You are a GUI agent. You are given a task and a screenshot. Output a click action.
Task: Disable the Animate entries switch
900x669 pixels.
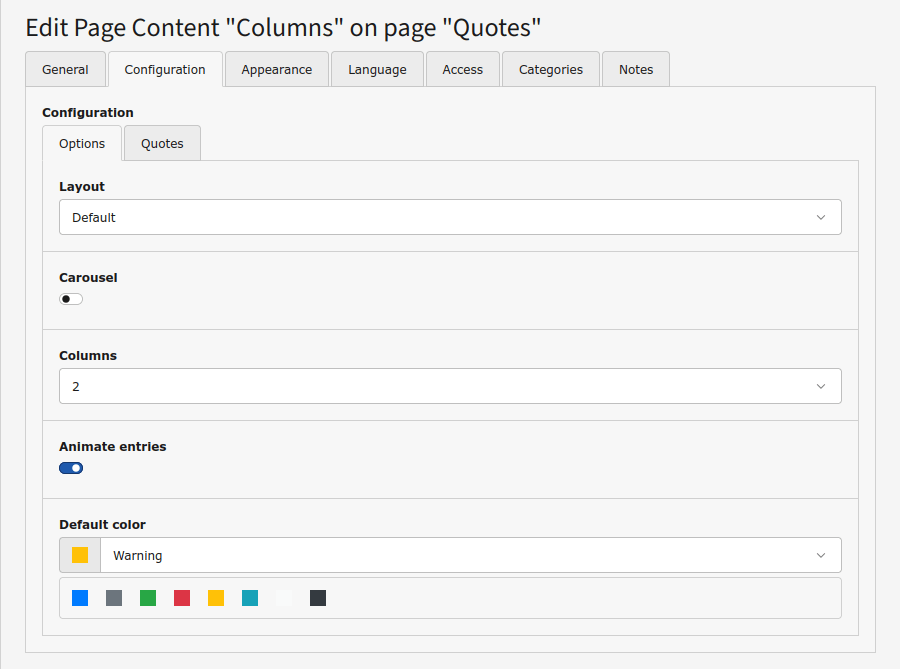71,468
